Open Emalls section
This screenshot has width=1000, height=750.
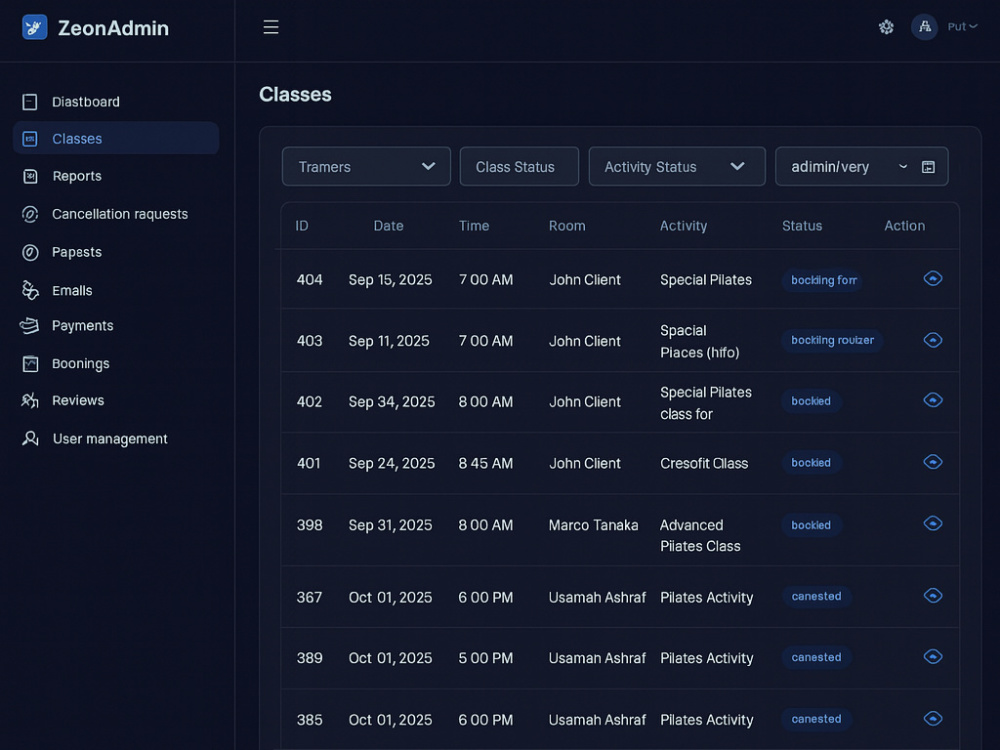pos(72,291)
